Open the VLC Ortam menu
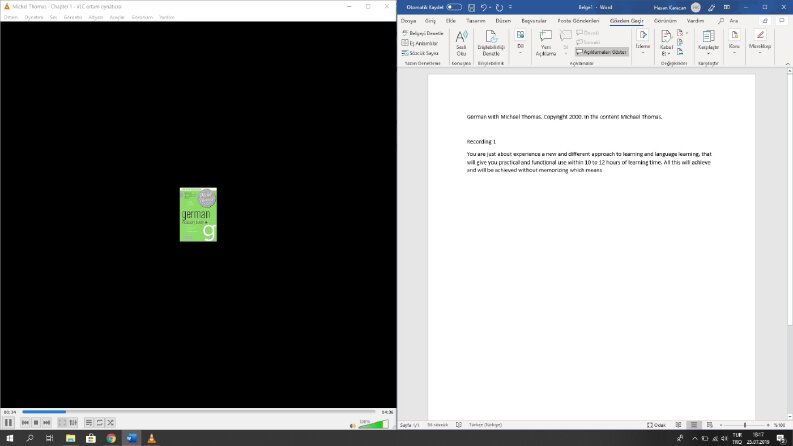The height and width of the screenshot is (446, 793). [11, 17]
